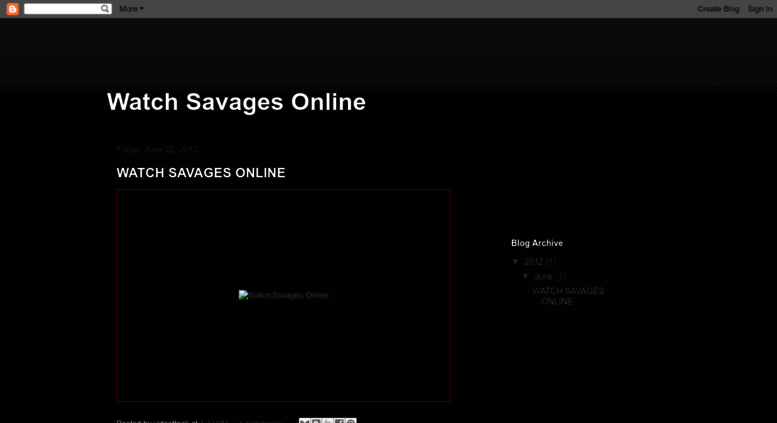Click the Blog Archive heading

point(537,243)
